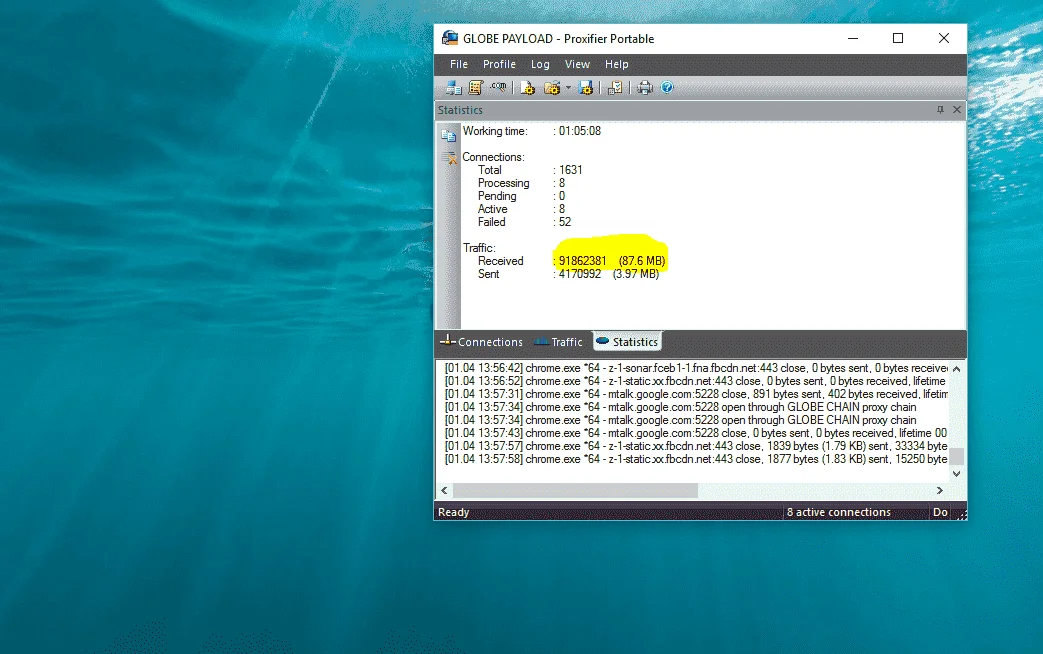1043x654 pixels.
Task: Click the Failed connections value 52
Action: pos(565,222)
